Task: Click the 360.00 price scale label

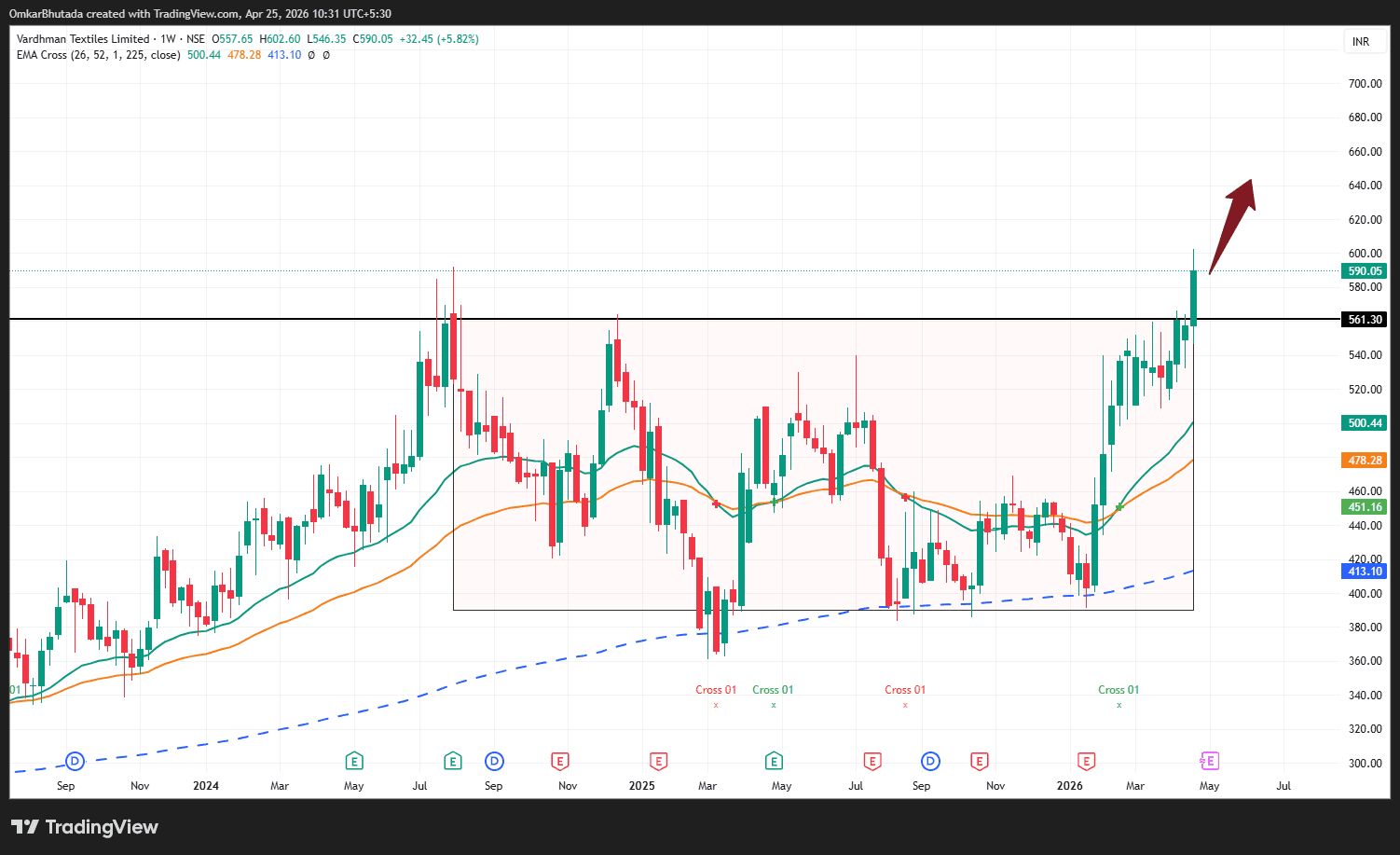Action: tap(1365, 661)
